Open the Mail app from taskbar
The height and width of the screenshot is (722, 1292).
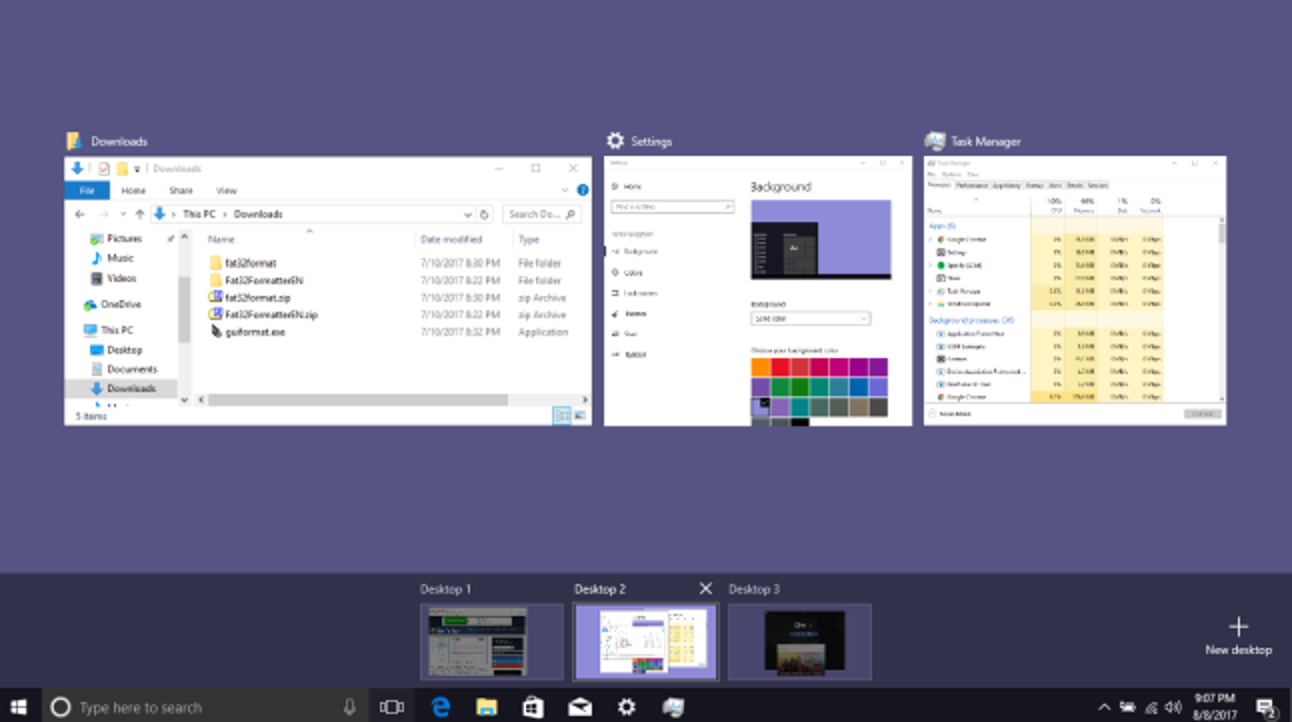point(580,707)
